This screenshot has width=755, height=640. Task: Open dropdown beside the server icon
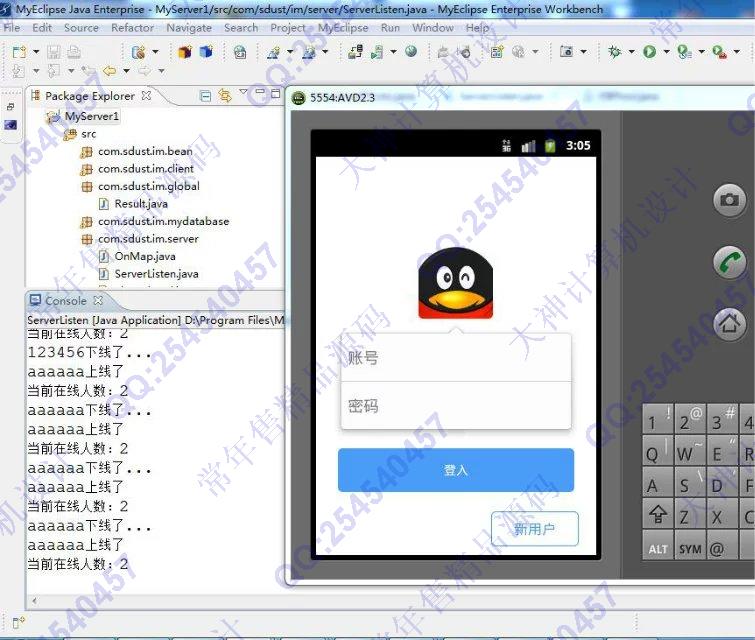393,52
